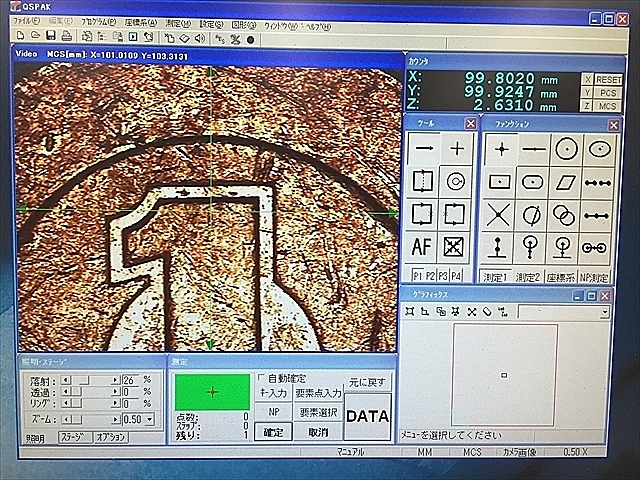Open the 測定(M) menu

[x=178, y=24]
